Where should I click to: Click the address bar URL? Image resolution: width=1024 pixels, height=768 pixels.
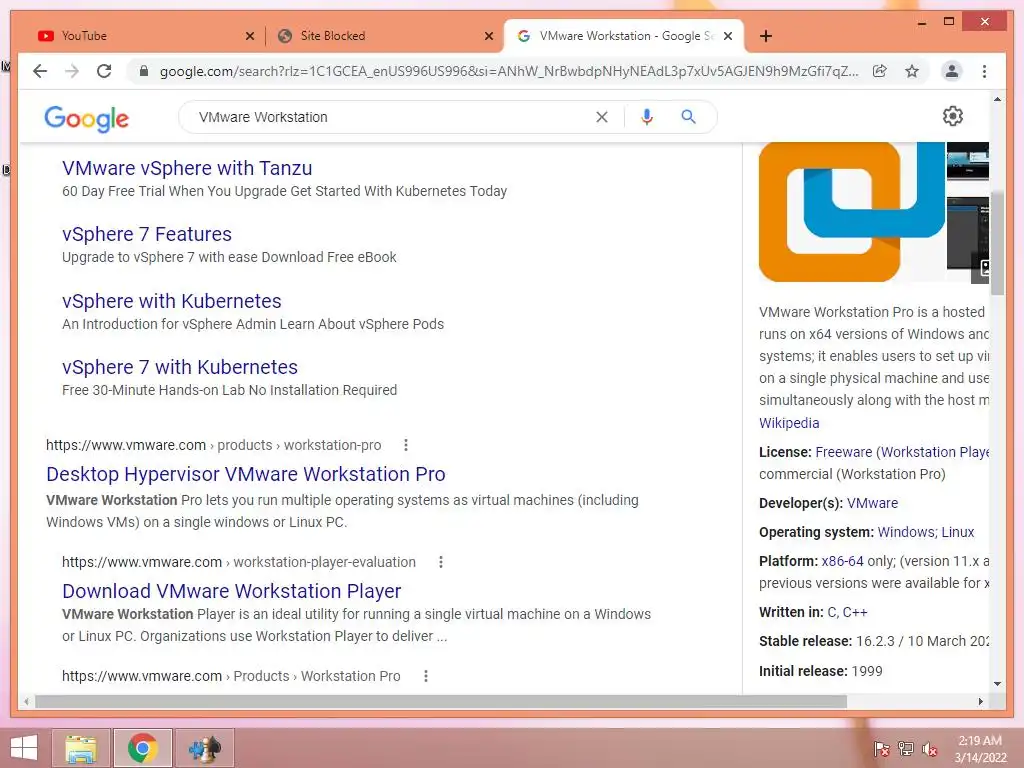(x=509, y=71)
